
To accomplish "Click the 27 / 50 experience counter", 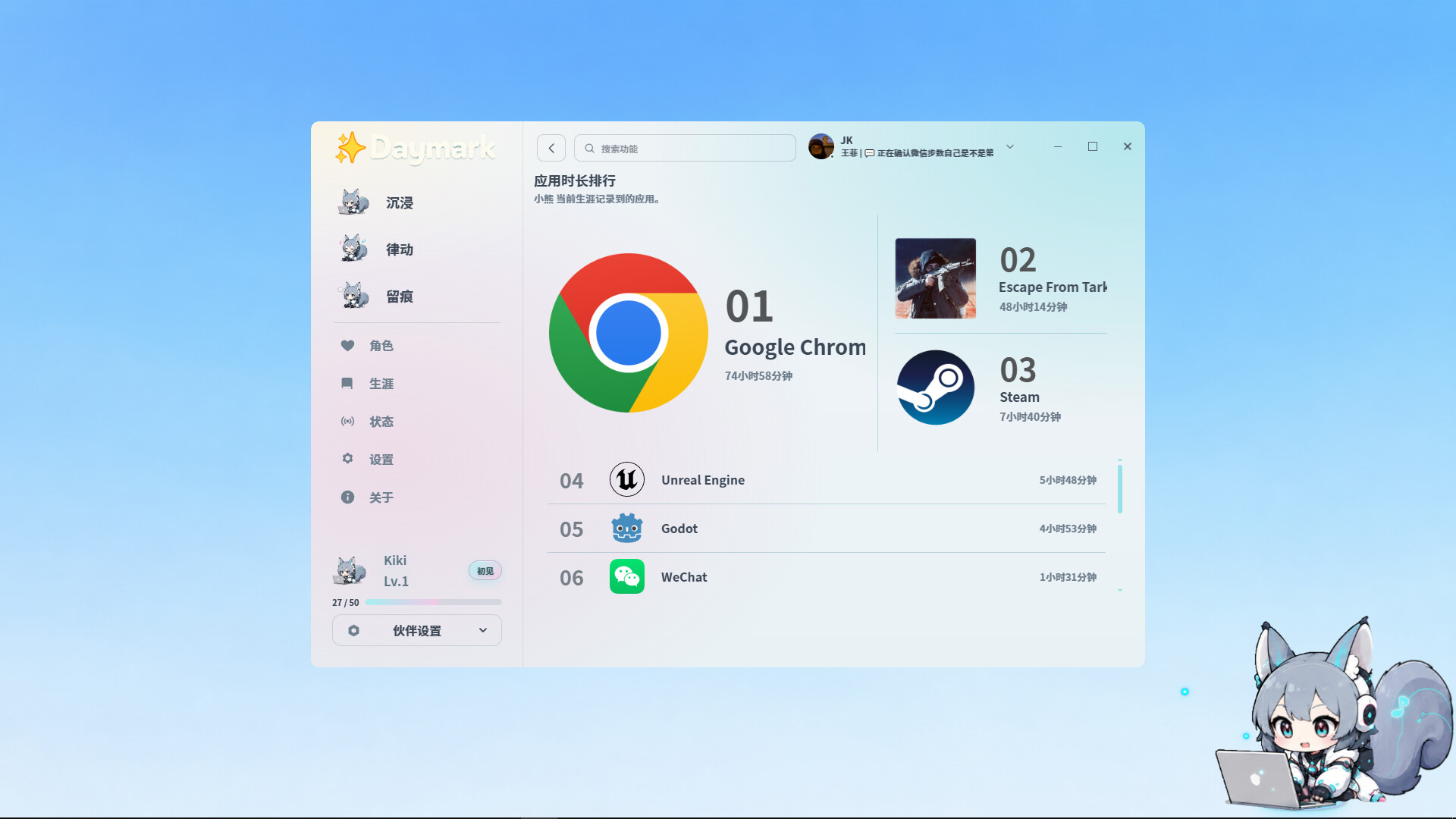I will [x=346, y=603].
